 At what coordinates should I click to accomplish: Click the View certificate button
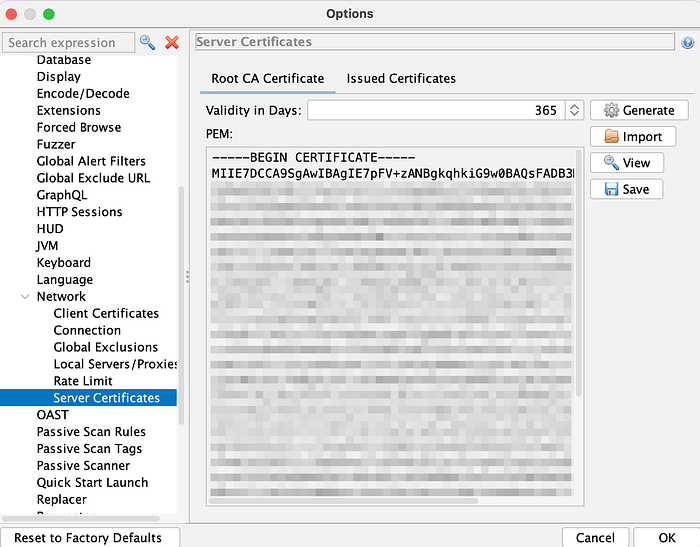[627, 163]
